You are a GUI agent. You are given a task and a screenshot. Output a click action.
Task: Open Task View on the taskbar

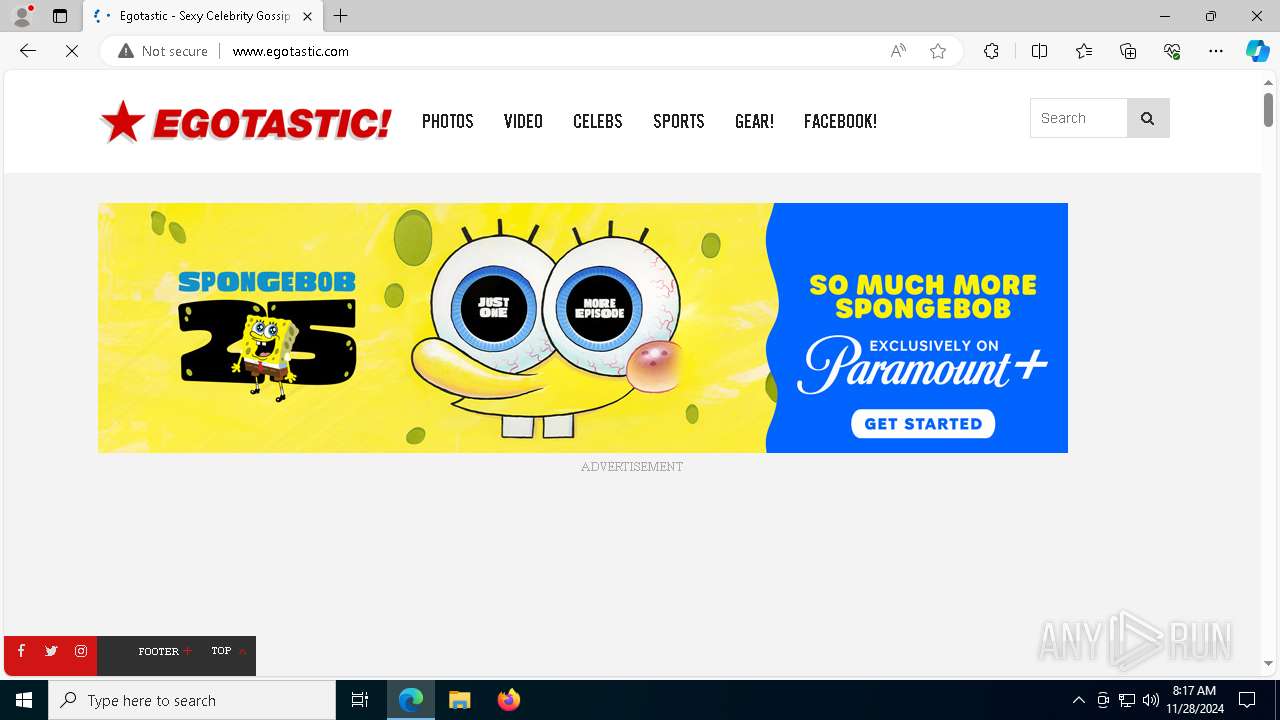(360, 700)
